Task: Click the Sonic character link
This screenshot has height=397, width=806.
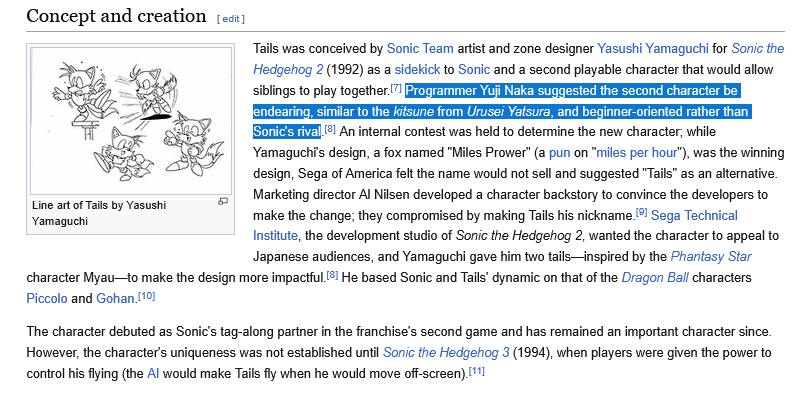Action: coord(474,69)
